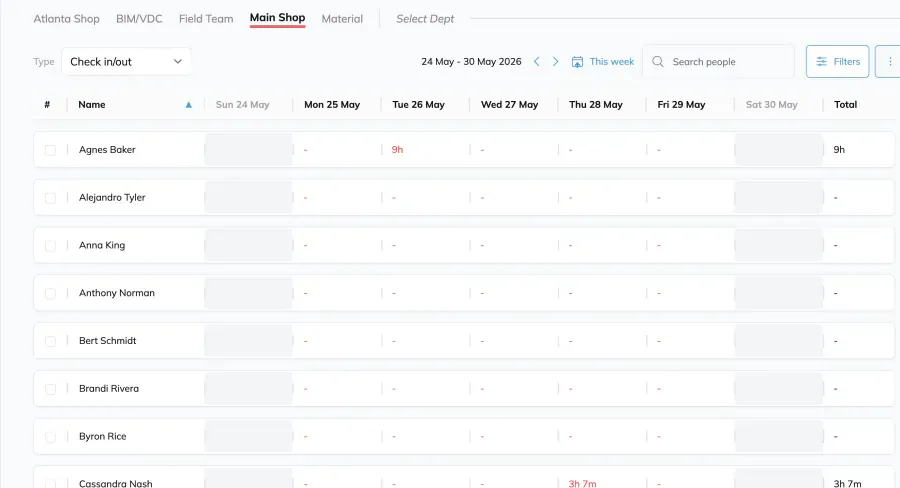Check the Bert Schmidt row checkbox
Screen dimensions: 900x488
(51, 341)
